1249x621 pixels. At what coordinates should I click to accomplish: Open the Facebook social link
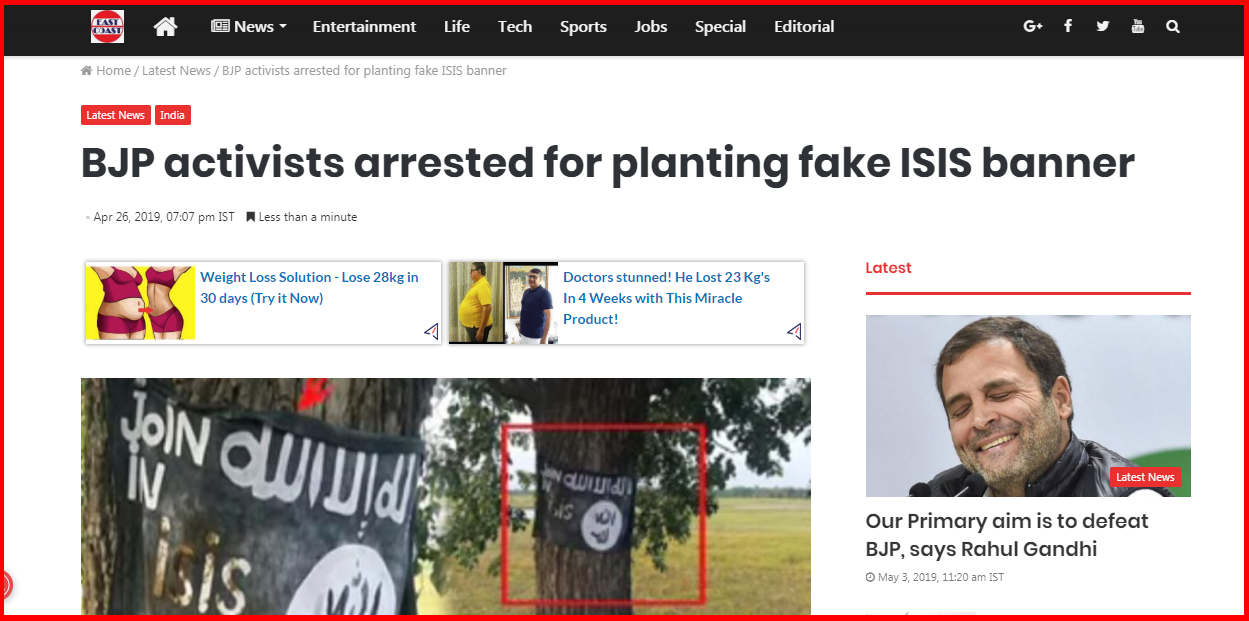tap(1068, 27)
